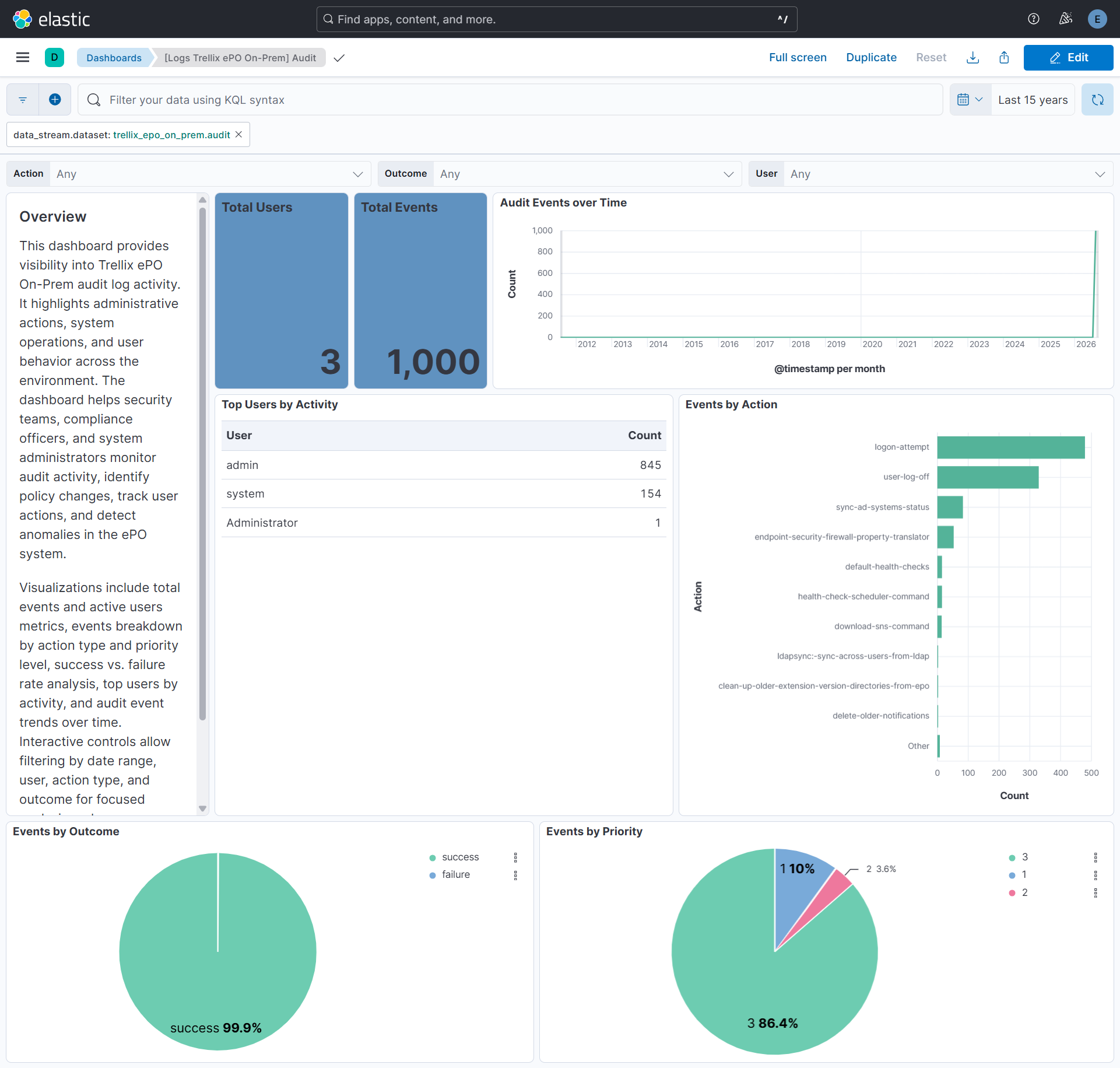Select the system row in users table
Screen dimensions: 1120x1068
click(444, 493)
